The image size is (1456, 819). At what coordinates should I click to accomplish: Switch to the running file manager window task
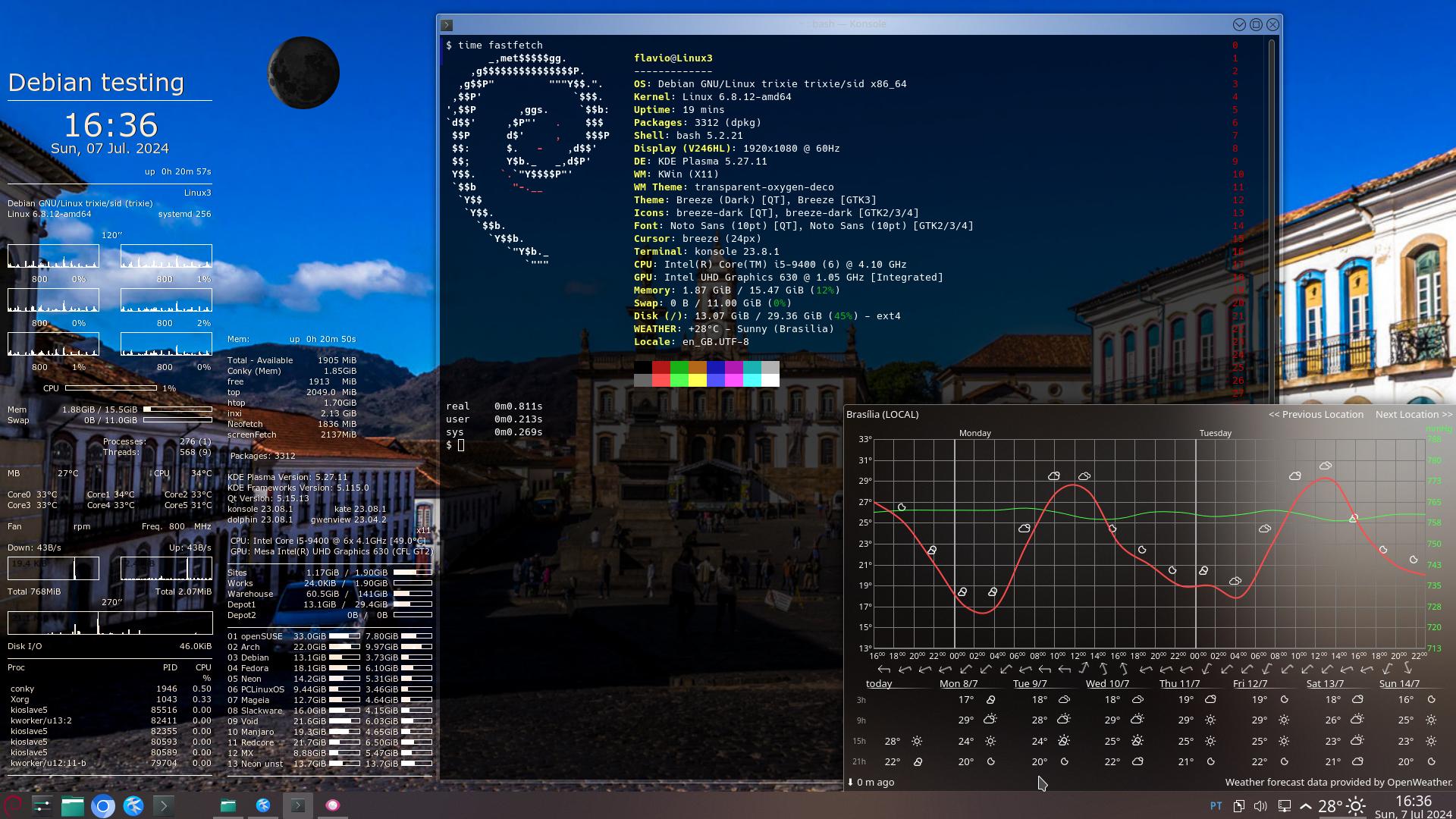click(x=228, y=805)
